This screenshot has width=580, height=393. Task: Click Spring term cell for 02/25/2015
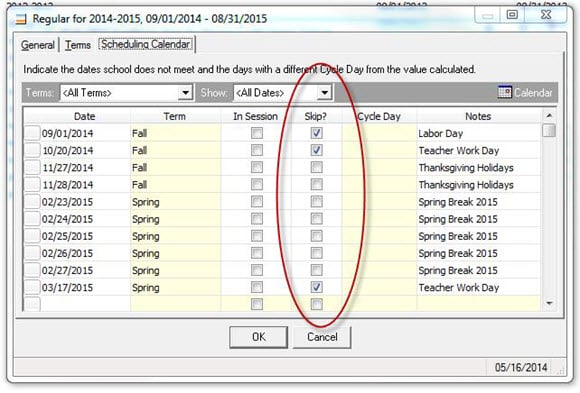pos(175,236)
